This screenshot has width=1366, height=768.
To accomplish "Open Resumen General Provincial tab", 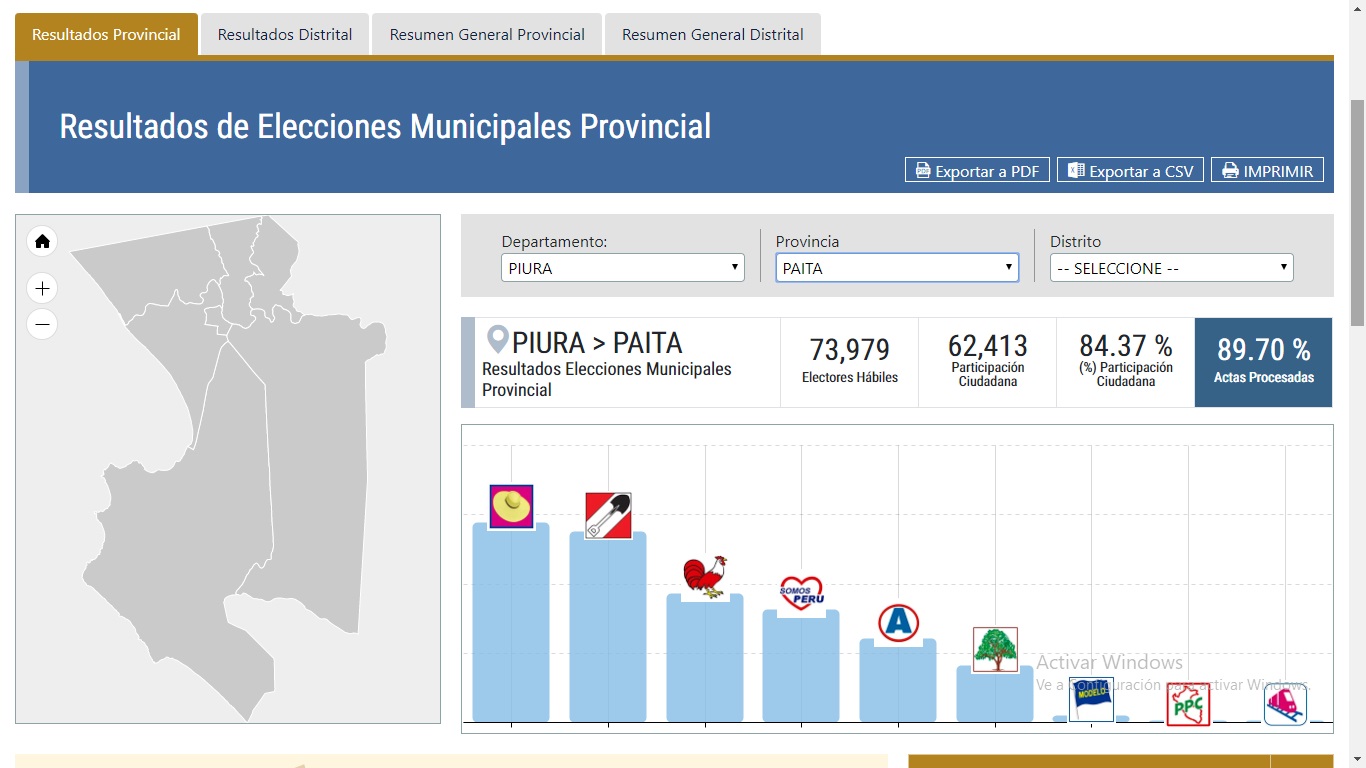I will pos(487,34).
